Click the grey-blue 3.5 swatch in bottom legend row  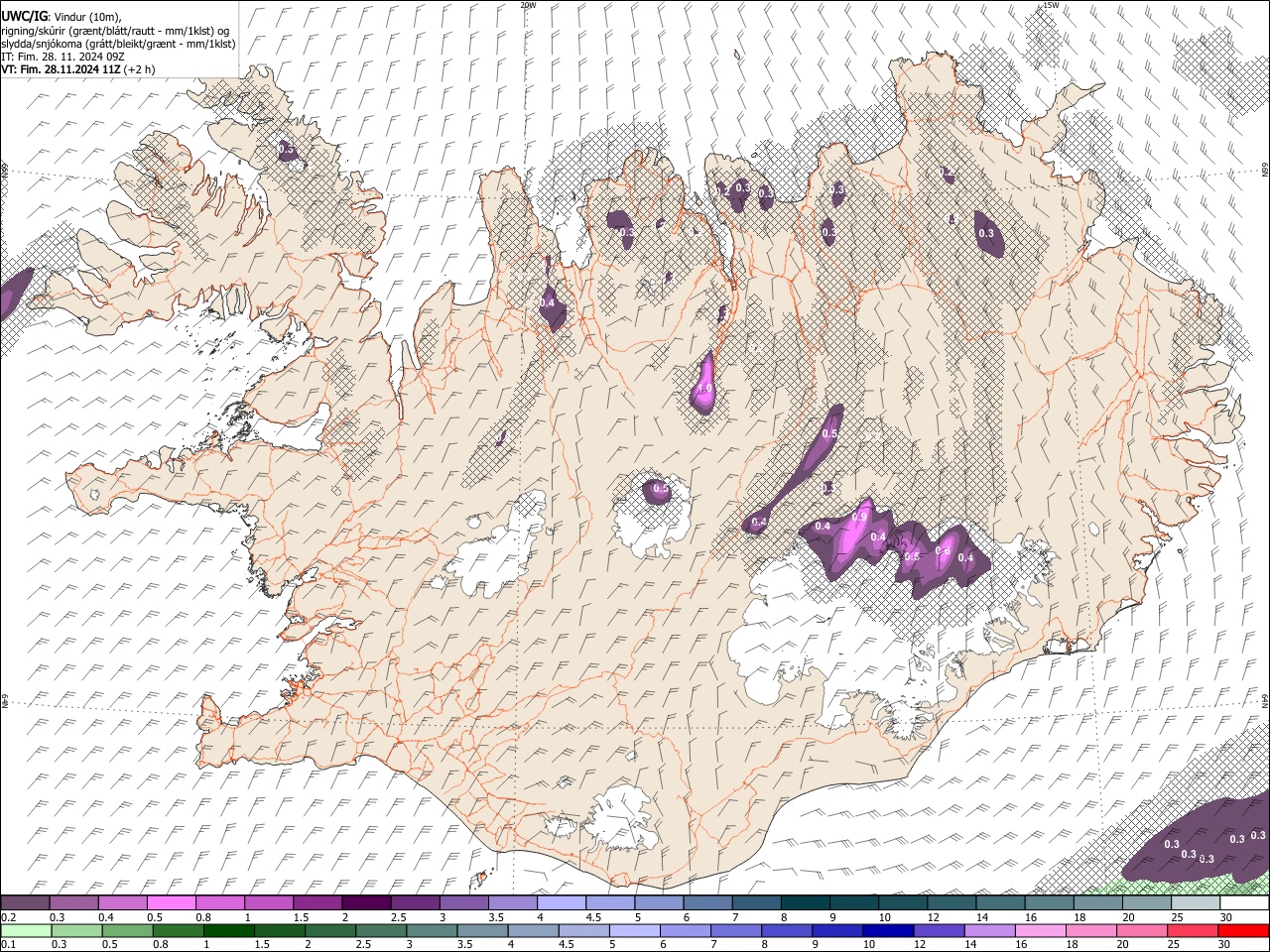tap(483, 930)
